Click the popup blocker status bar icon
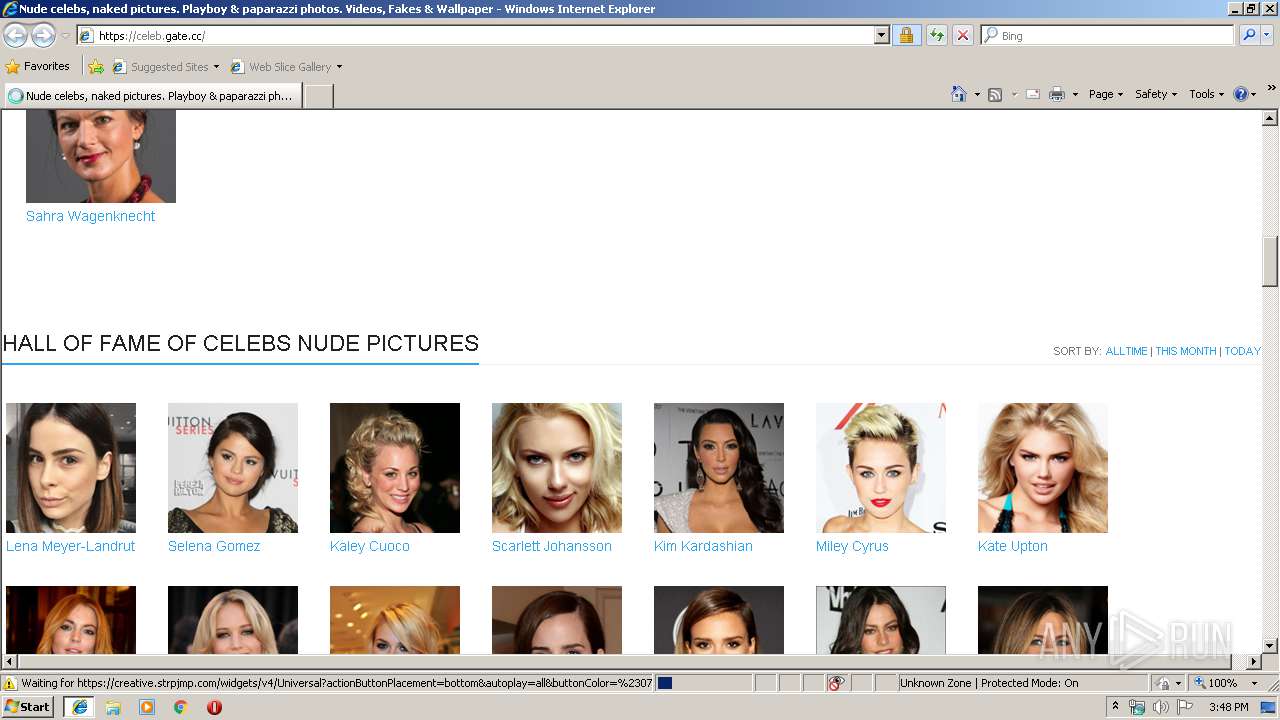Screen dimensions: 1280x720 click(836, 683)
